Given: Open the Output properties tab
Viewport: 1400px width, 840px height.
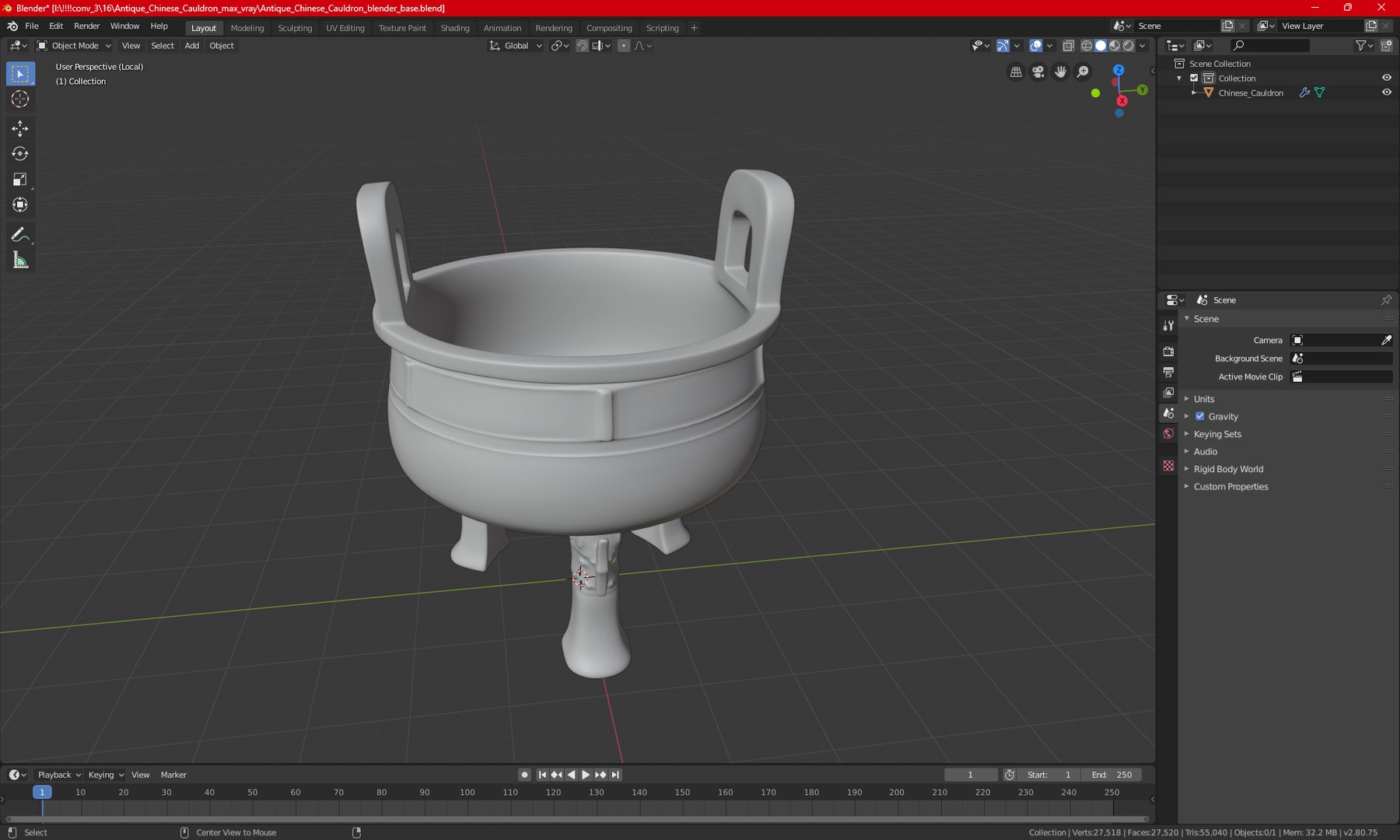Looking at the screenshot, I should (1168, 373).
